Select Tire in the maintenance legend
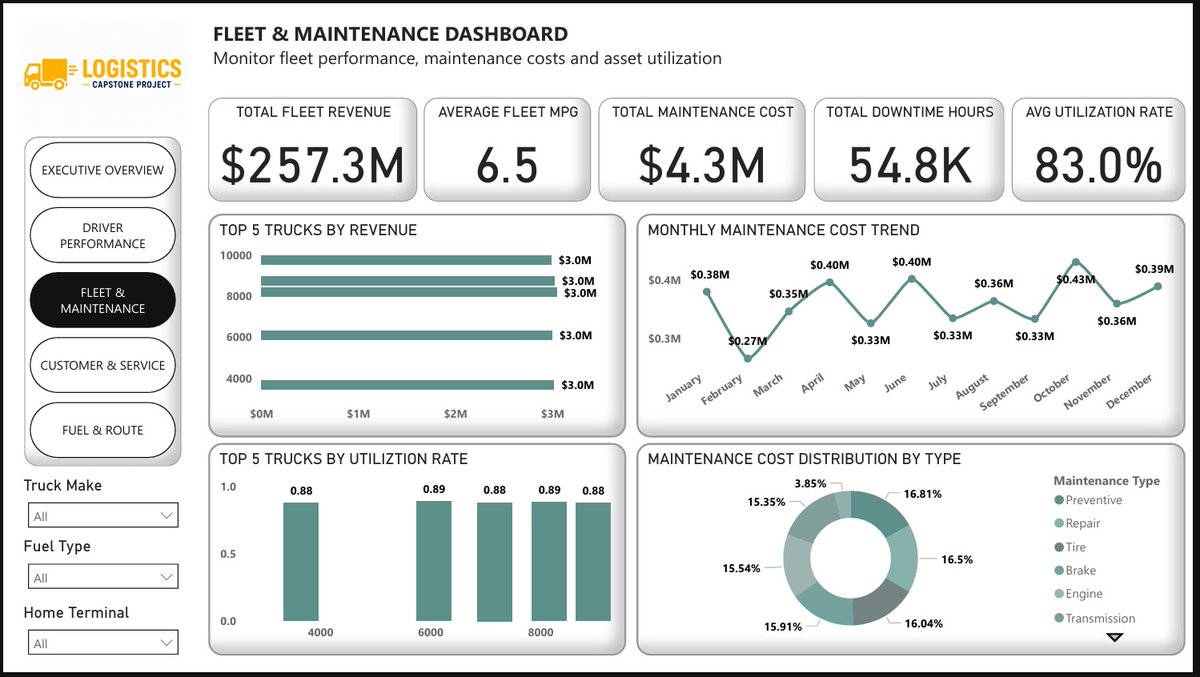 pos(1070,547)
